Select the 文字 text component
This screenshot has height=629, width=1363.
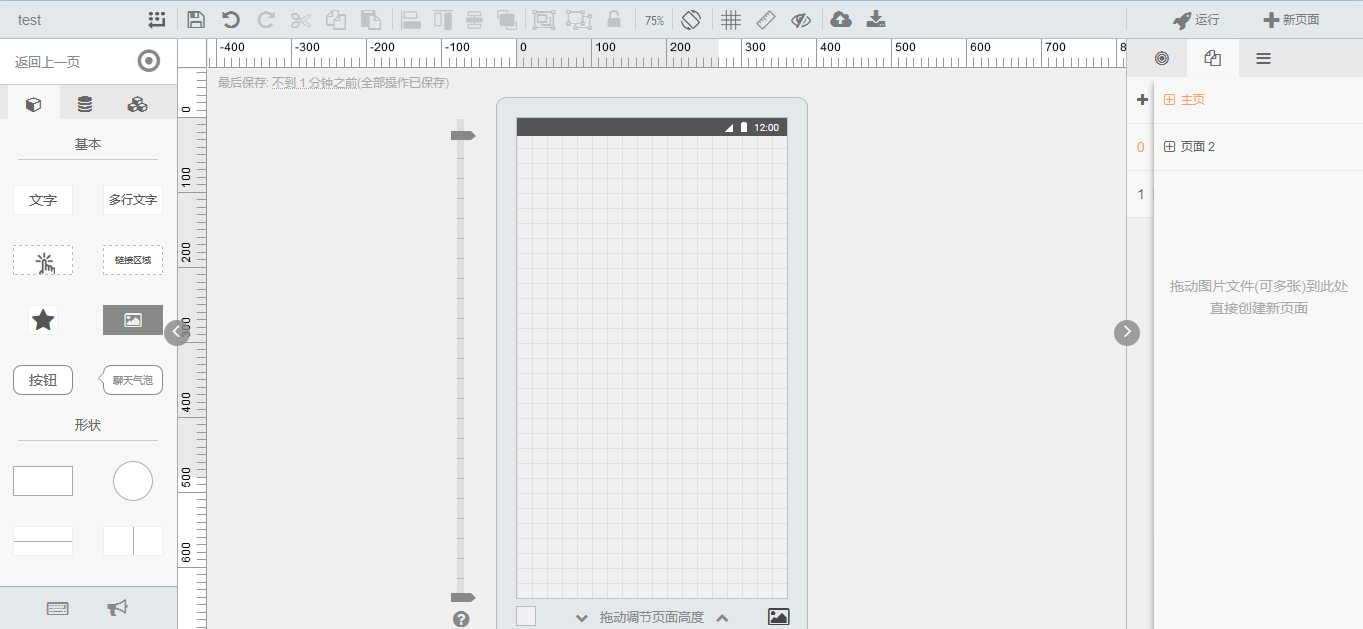coord(43,200)
